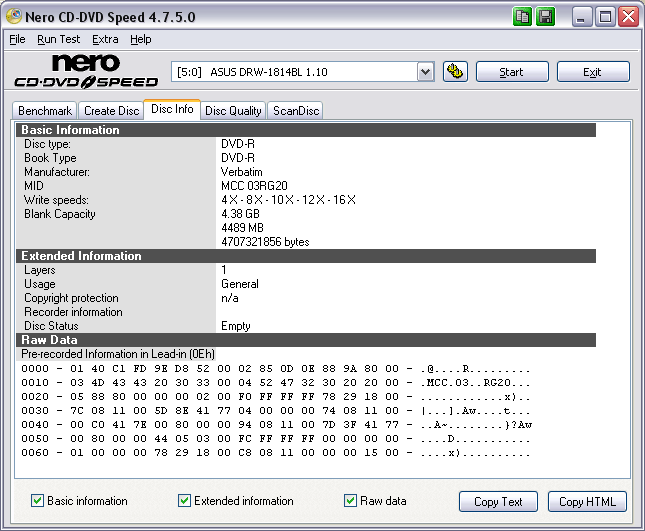Click the raw data row starting 0050

(276, 438)
